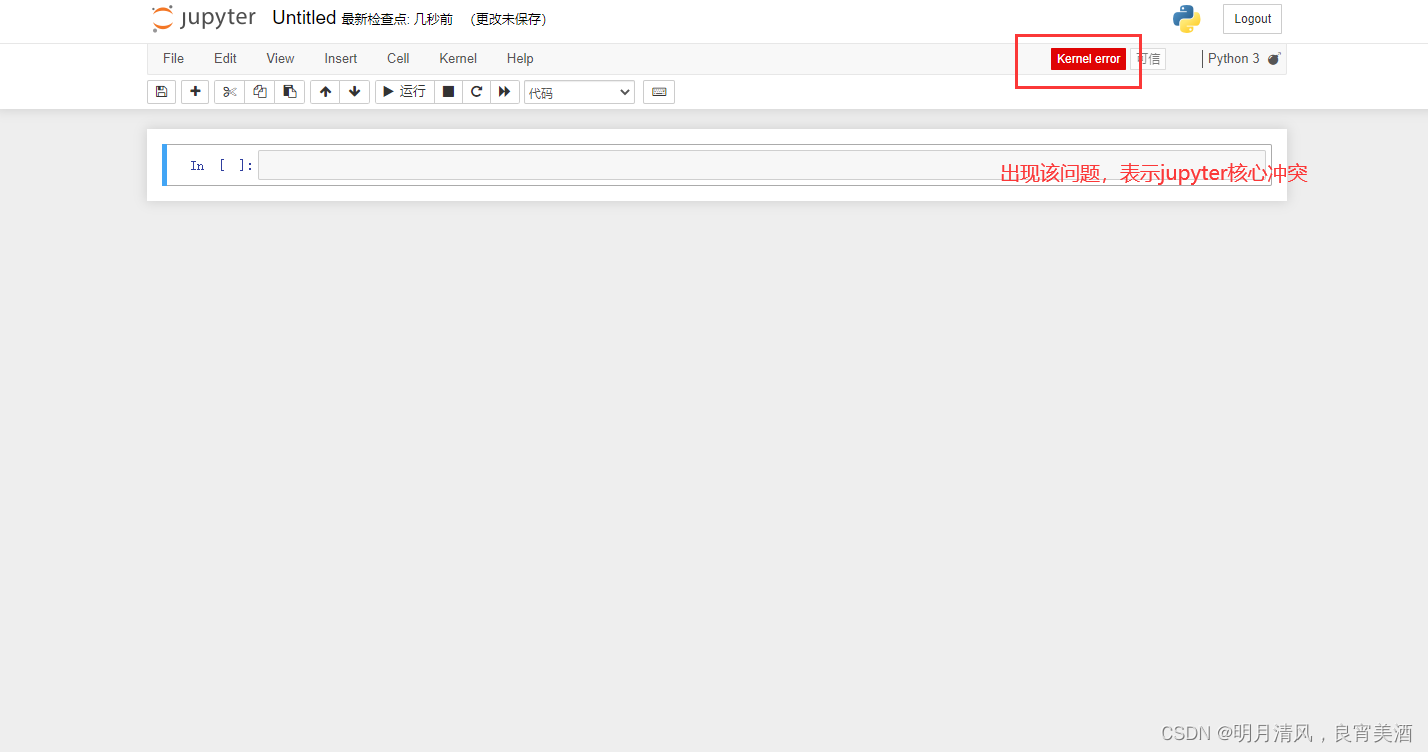Open the Kernel menu
1428x752 pixels.
coord(458,59)
